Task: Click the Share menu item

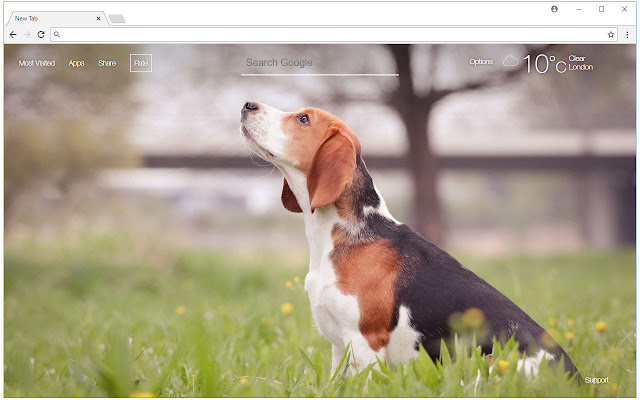Action: (x=107, y=63)
